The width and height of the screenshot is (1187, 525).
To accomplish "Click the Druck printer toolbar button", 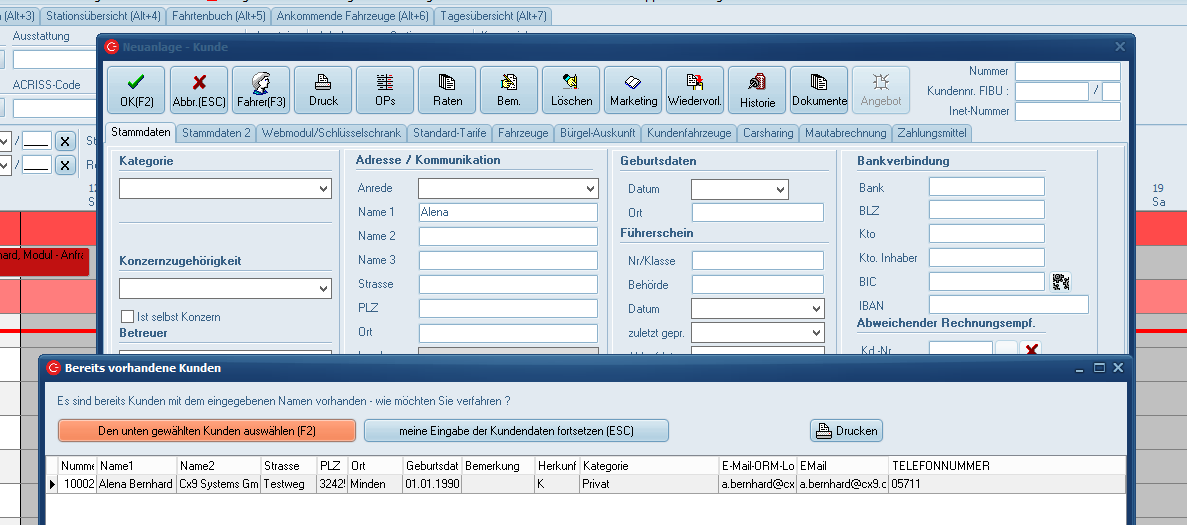I will pyautogui.click(x=323, y=90).
